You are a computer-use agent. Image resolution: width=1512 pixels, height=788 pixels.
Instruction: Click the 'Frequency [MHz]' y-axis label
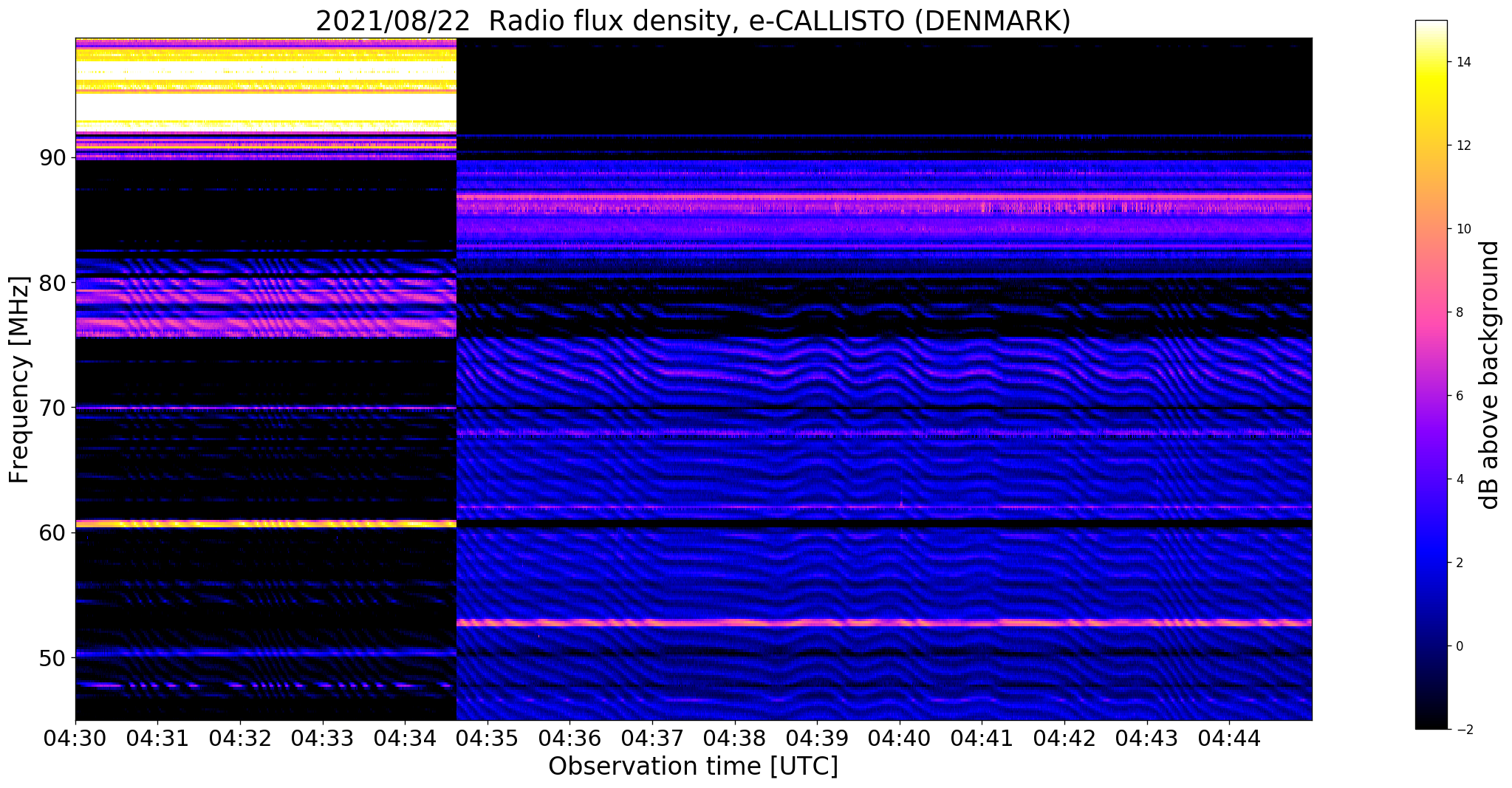coord(19,380)
